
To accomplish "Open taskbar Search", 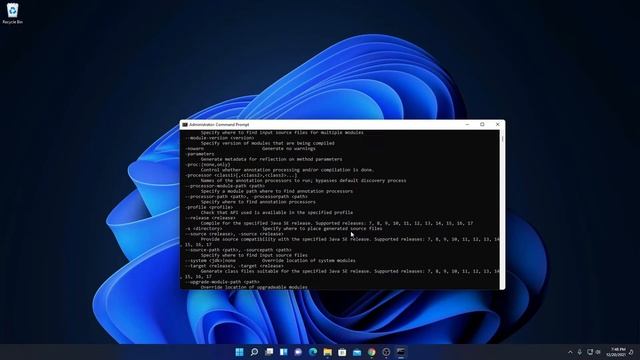I will pos(254,352).
